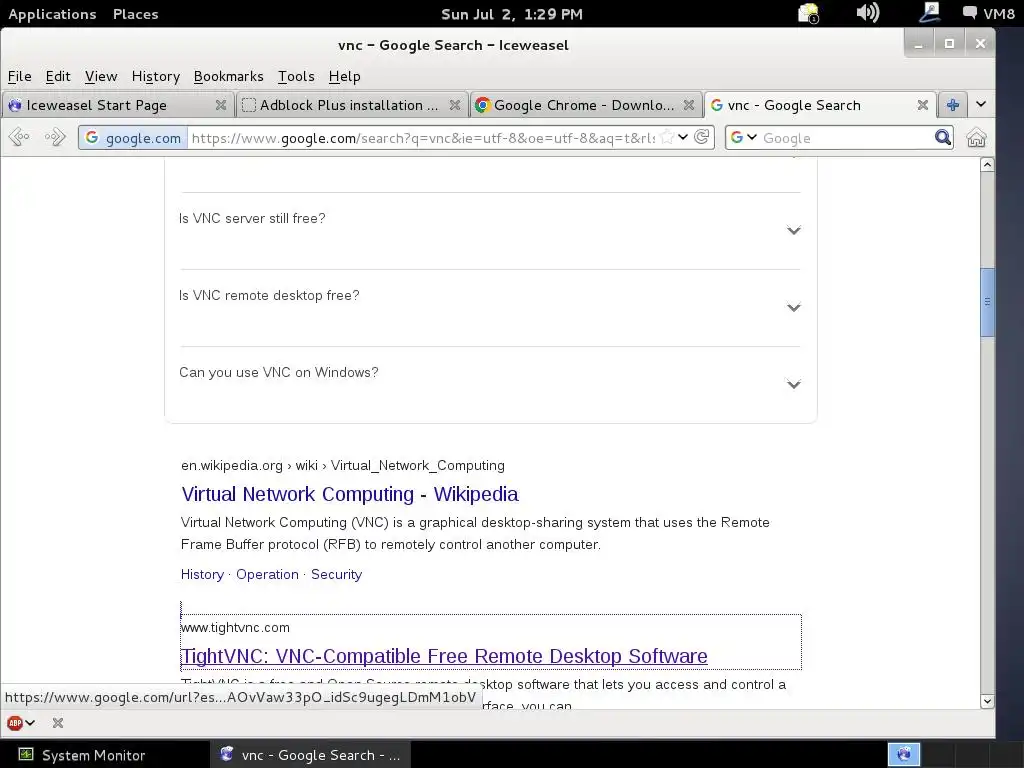Select vnc - Google Search taskbar window button
This screenshot has width=1024, height=768.
point(310,755)
